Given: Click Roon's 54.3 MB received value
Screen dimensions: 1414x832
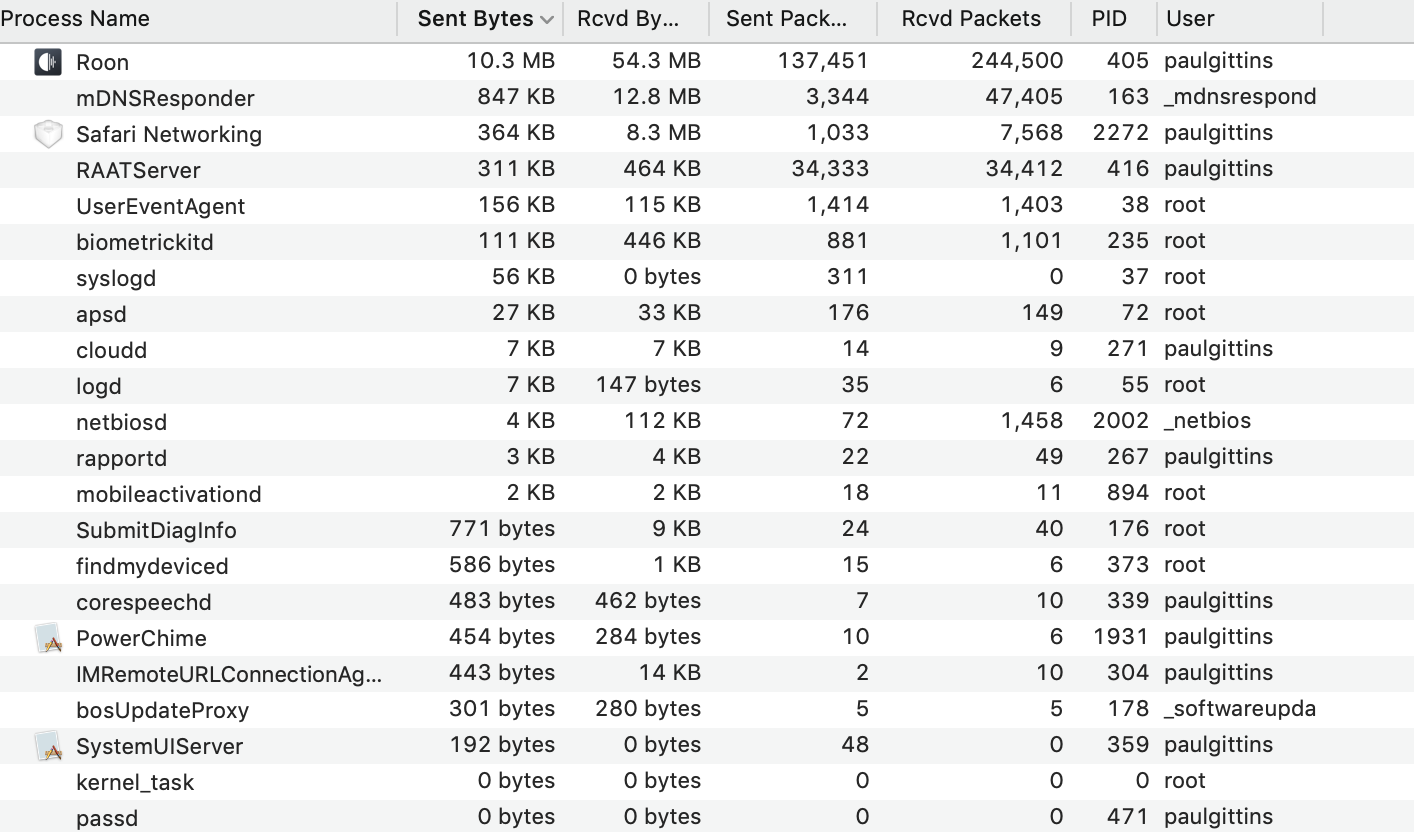Looking at the screenshot, I should point(656,60).
